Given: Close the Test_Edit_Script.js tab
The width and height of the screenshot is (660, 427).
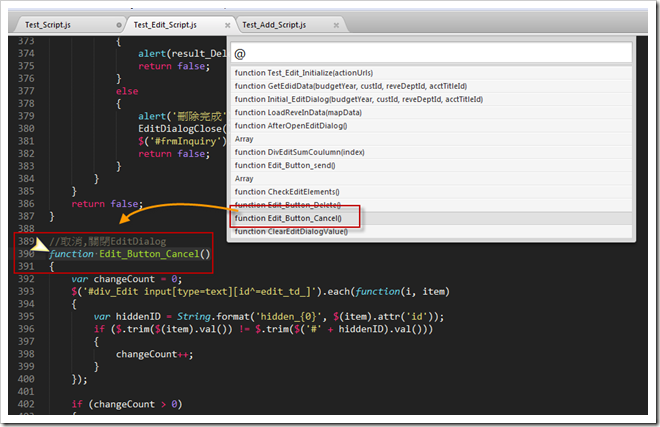Looking at the screenshot, I should [228, 25].
